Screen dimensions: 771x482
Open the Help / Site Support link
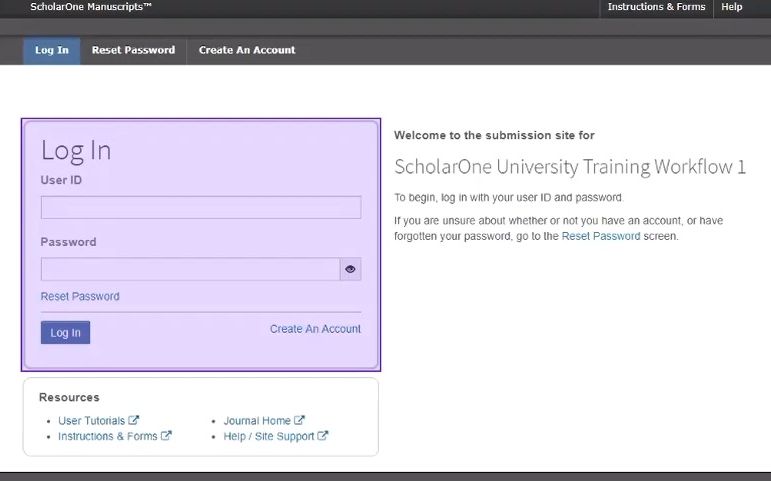point(269,436)
